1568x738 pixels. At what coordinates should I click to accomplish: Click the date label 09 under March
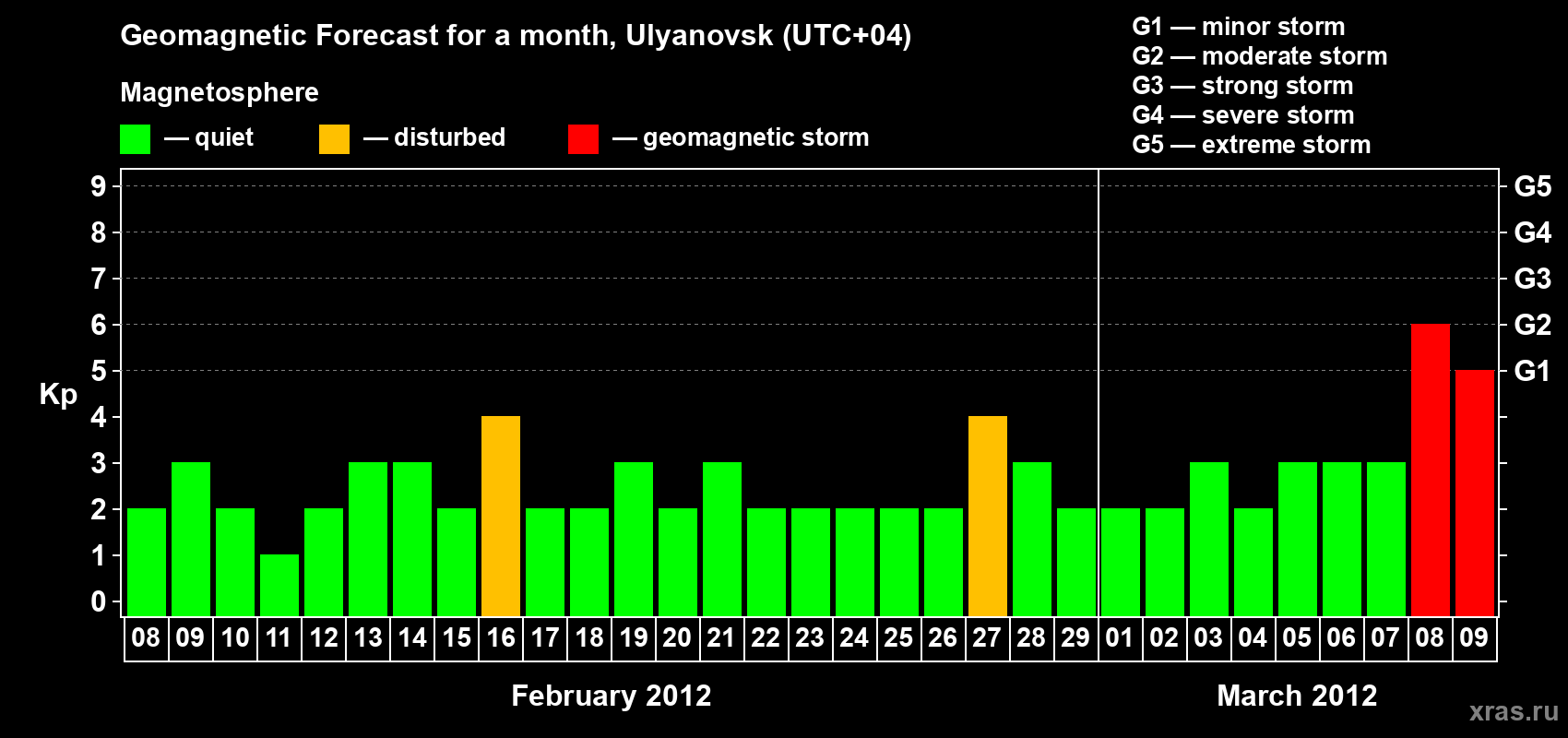[x=1474, y=637]
